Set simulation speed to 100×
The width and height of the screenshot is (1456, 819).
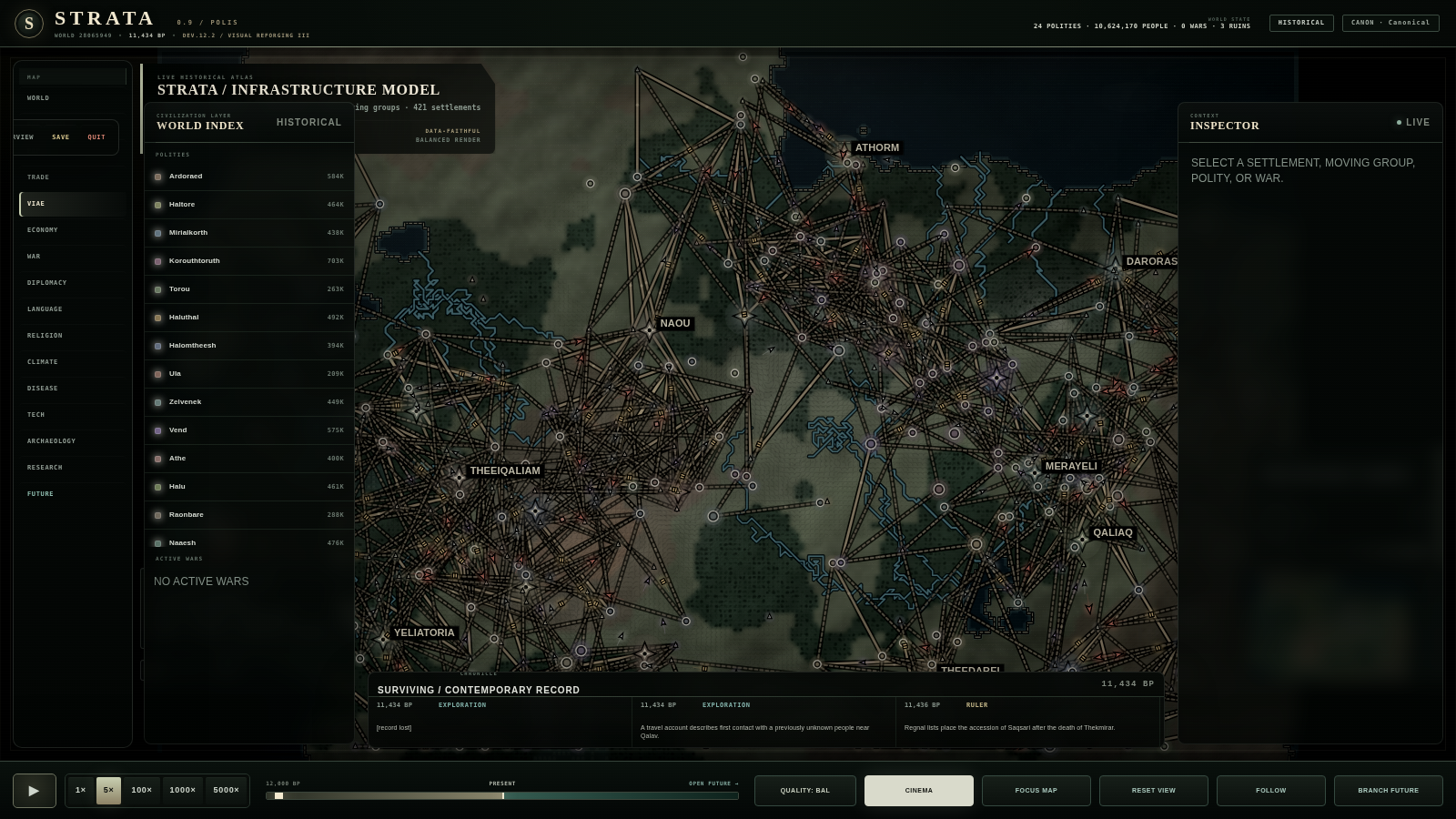pos(141,791)
